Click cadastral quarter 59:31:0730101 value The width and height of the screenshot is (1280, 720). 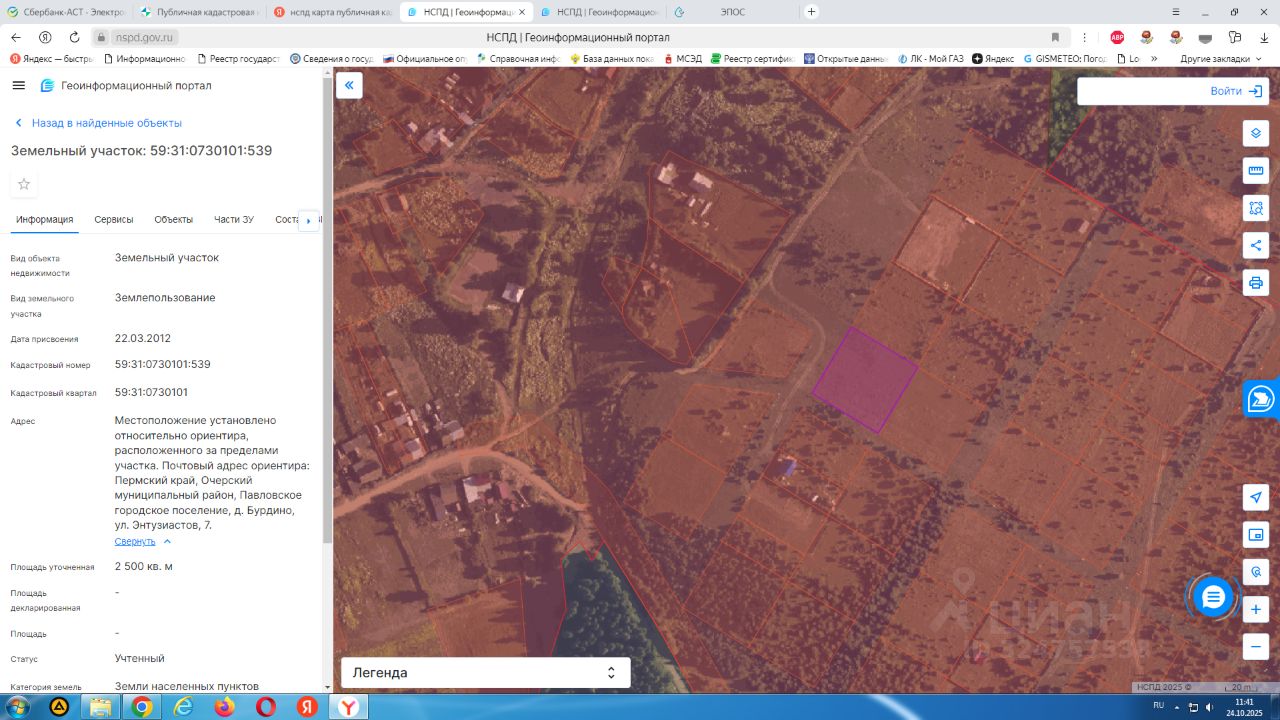[x=151, y=392]
